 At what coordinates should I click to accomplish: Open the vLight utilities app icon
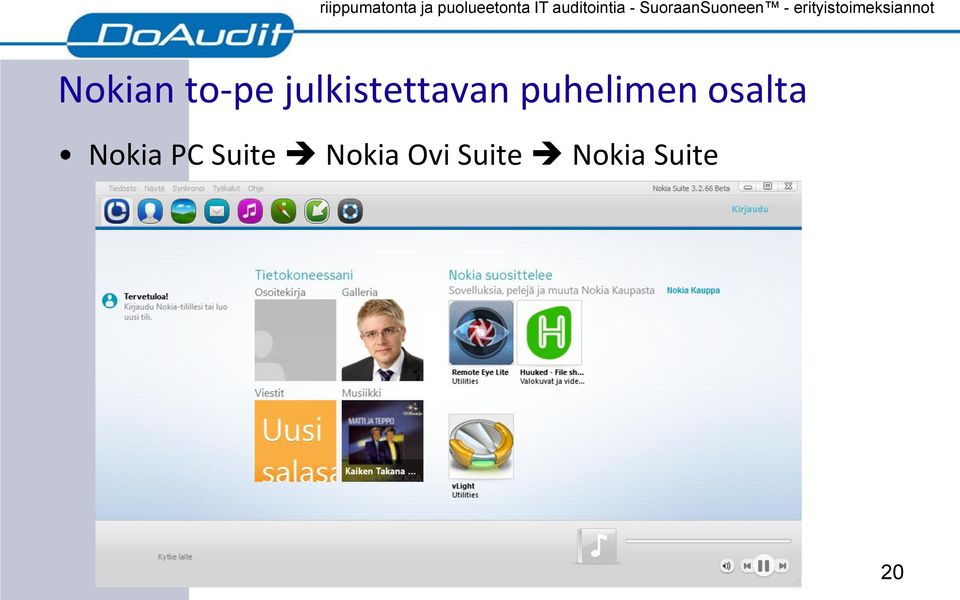[x=481, y=446]
